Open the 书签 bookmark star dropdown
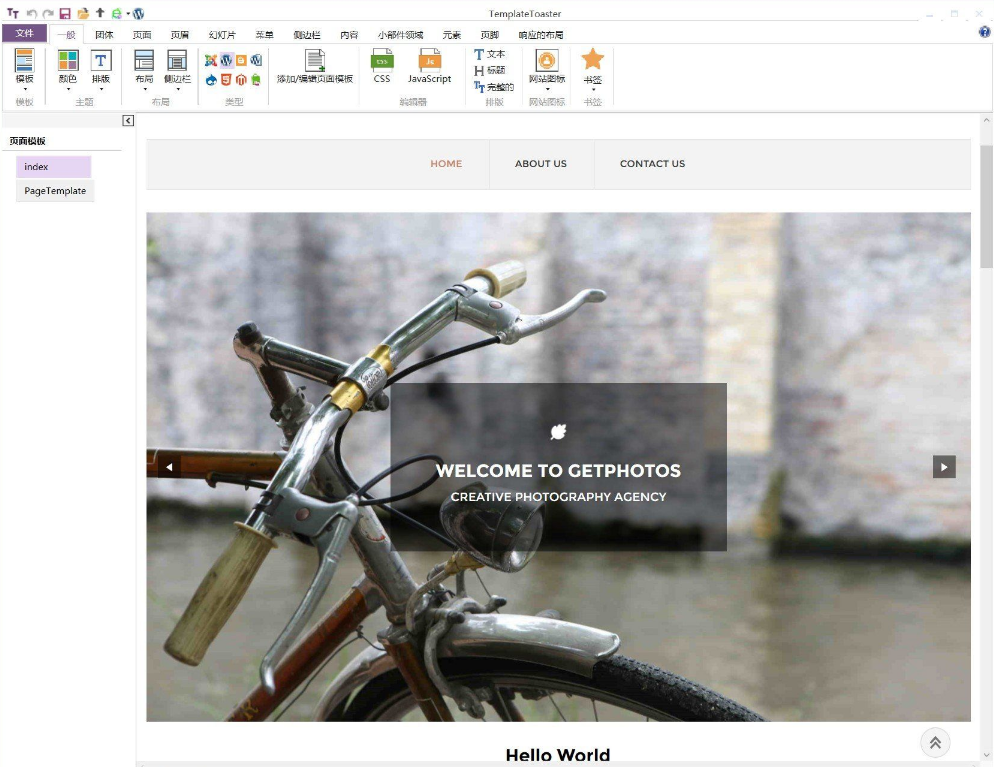 click(593, 89)
